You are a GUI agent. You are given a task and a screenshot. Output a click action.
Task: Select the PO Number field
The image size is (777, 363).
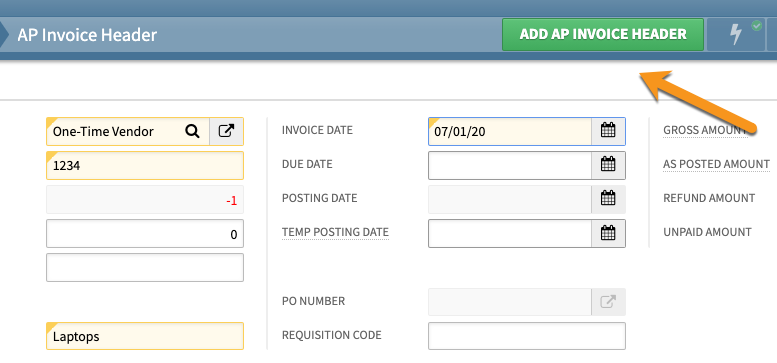(510, 302)
